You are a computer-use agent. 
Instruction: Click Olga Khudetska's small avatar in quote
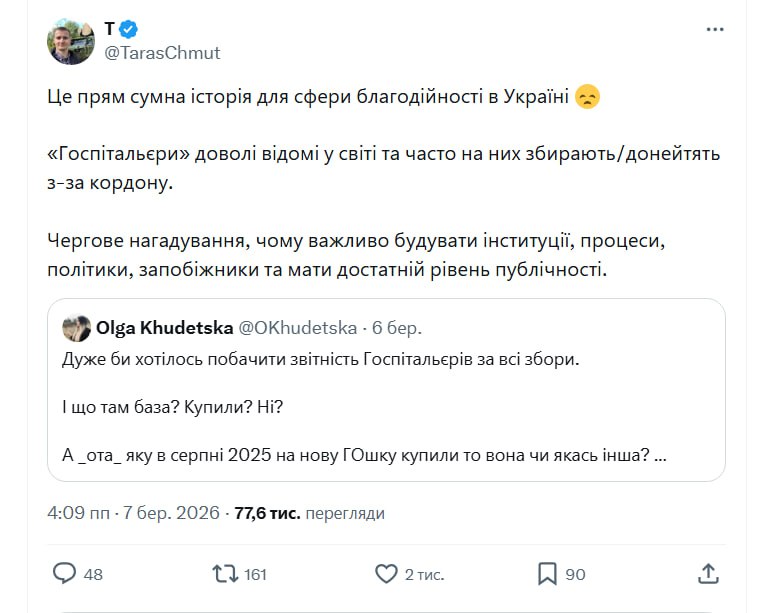coord(76,327)
